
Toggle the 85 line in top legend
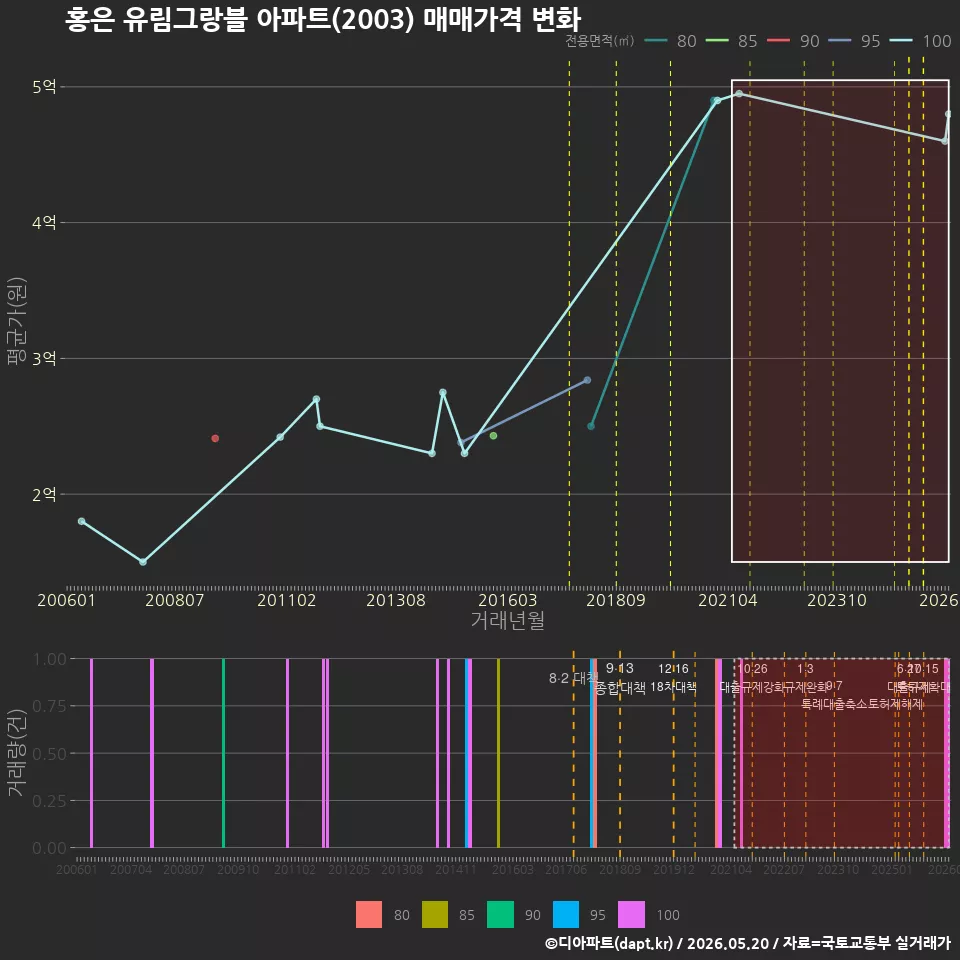[732, 41]
